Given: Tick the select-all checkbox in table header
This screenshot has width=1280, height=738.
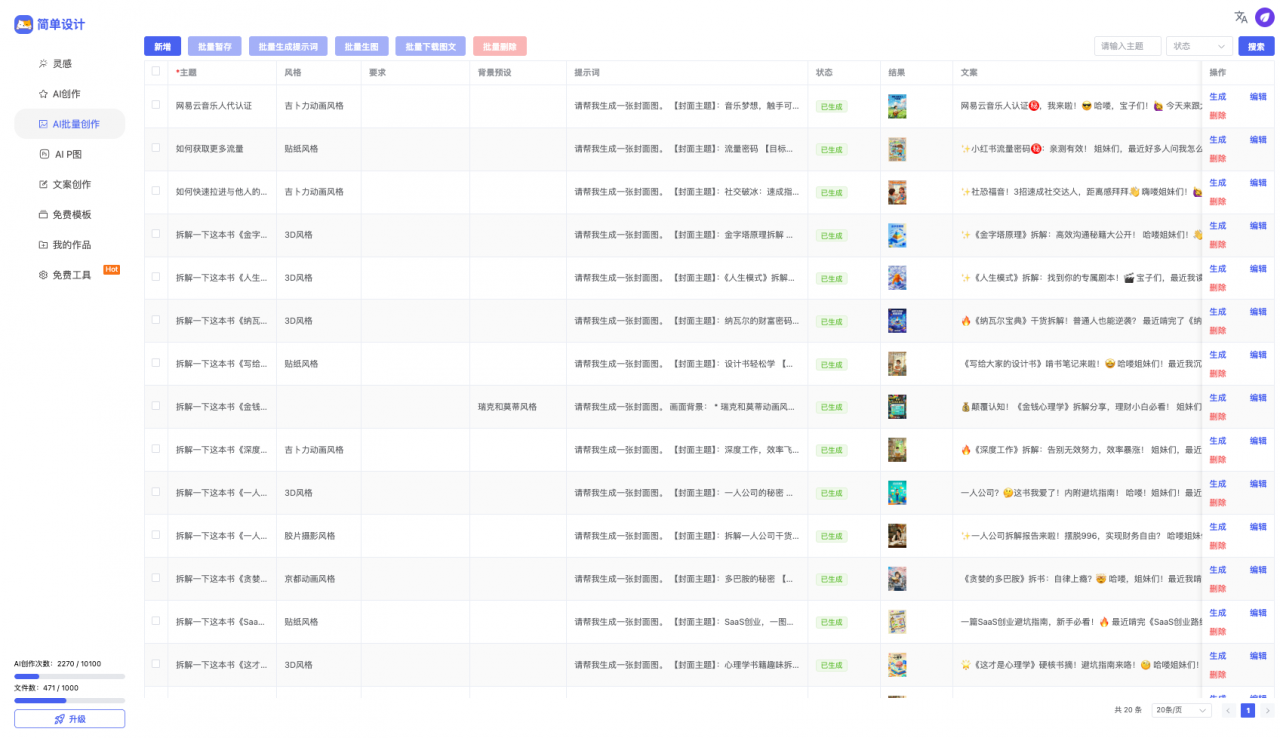Looking at the screenshot, I should coord(156,71).
